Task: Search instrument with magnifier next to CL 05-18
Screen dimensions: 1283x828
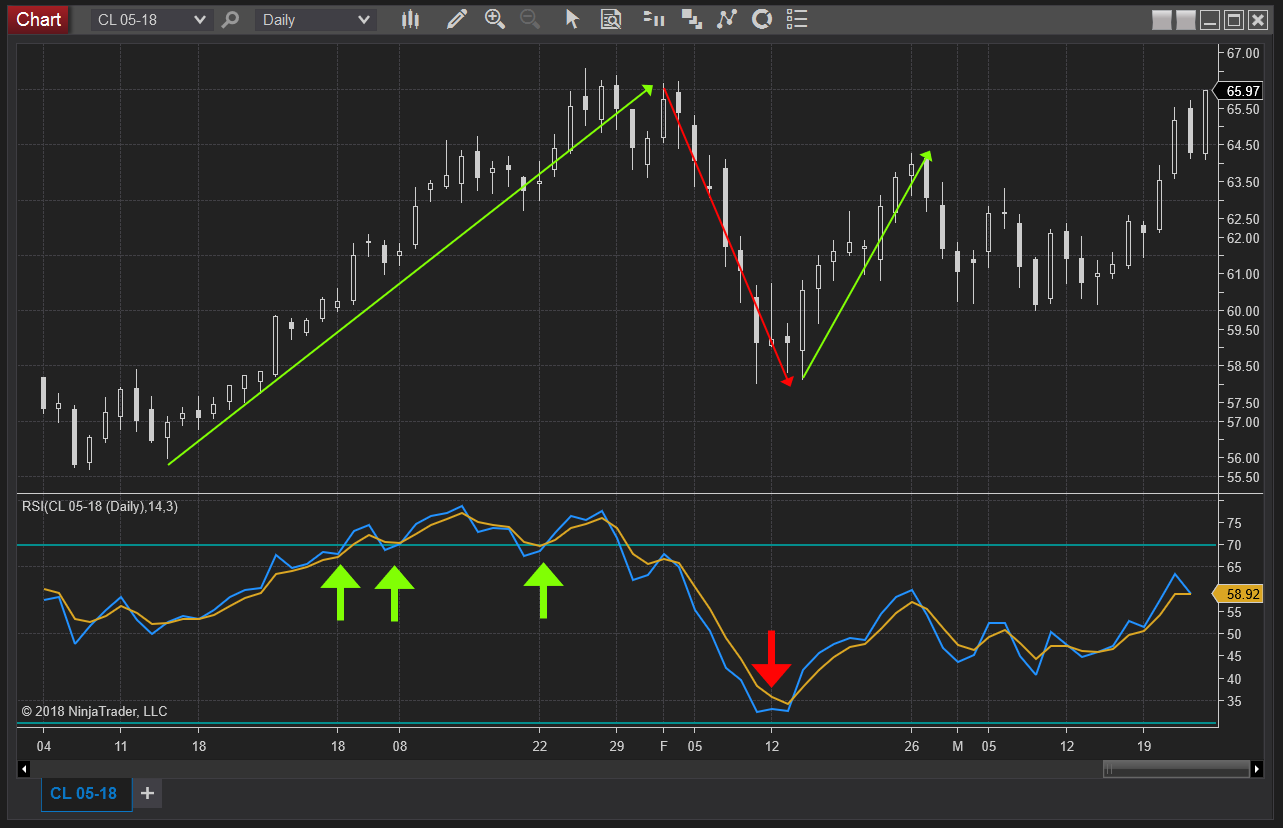Action: (231, 19)
